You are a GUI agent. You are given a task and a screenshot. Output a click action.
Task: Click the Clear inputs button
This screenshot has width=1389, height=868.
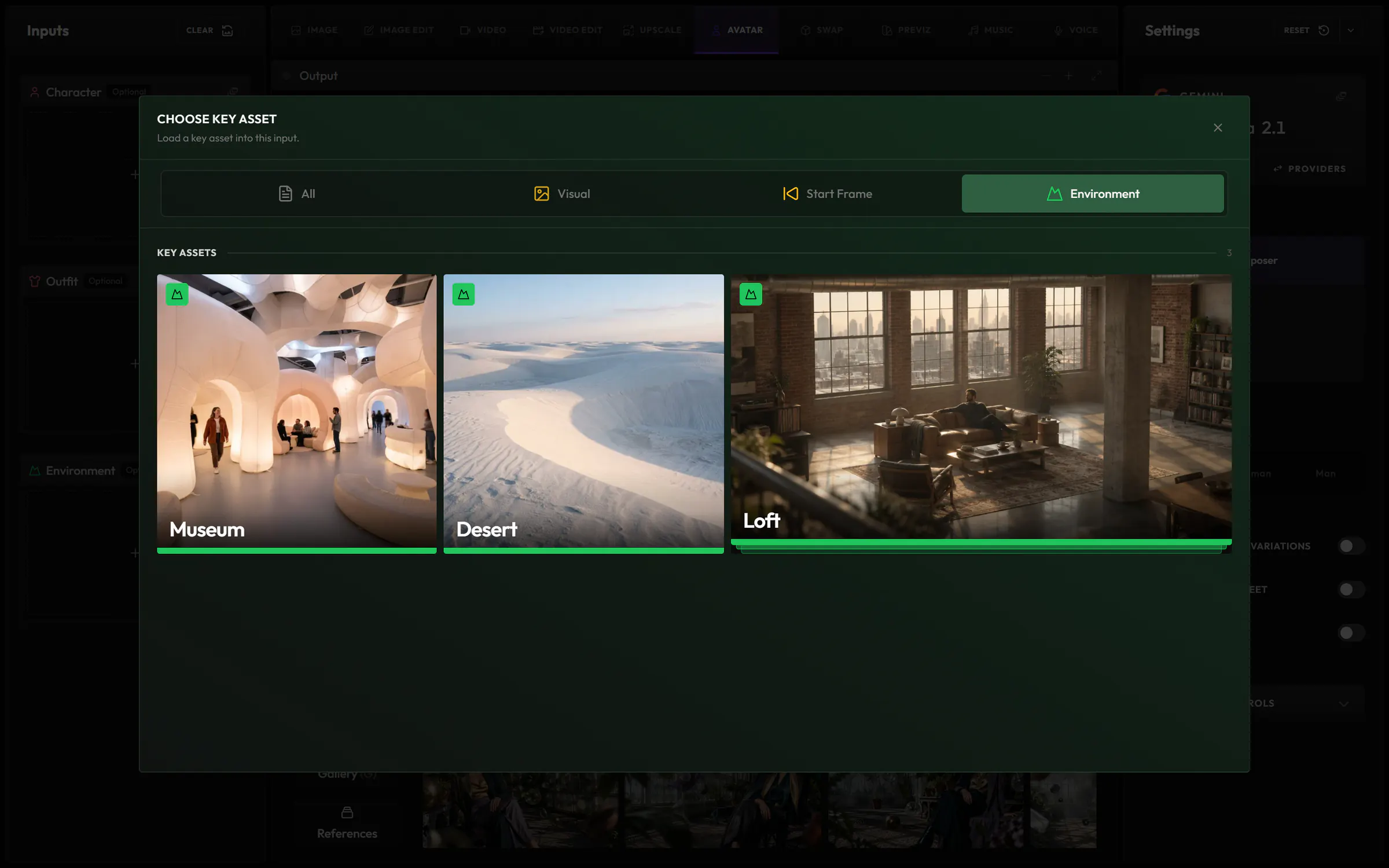pos(210,30)
